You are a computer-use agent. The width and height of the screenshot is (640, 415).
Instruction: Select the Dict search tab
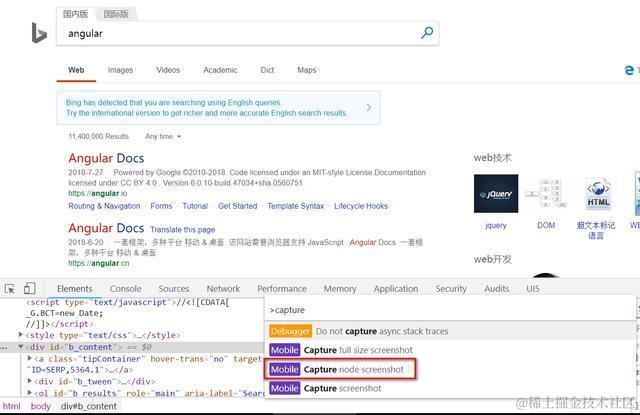pyautogui.click(x=267, y=70)
